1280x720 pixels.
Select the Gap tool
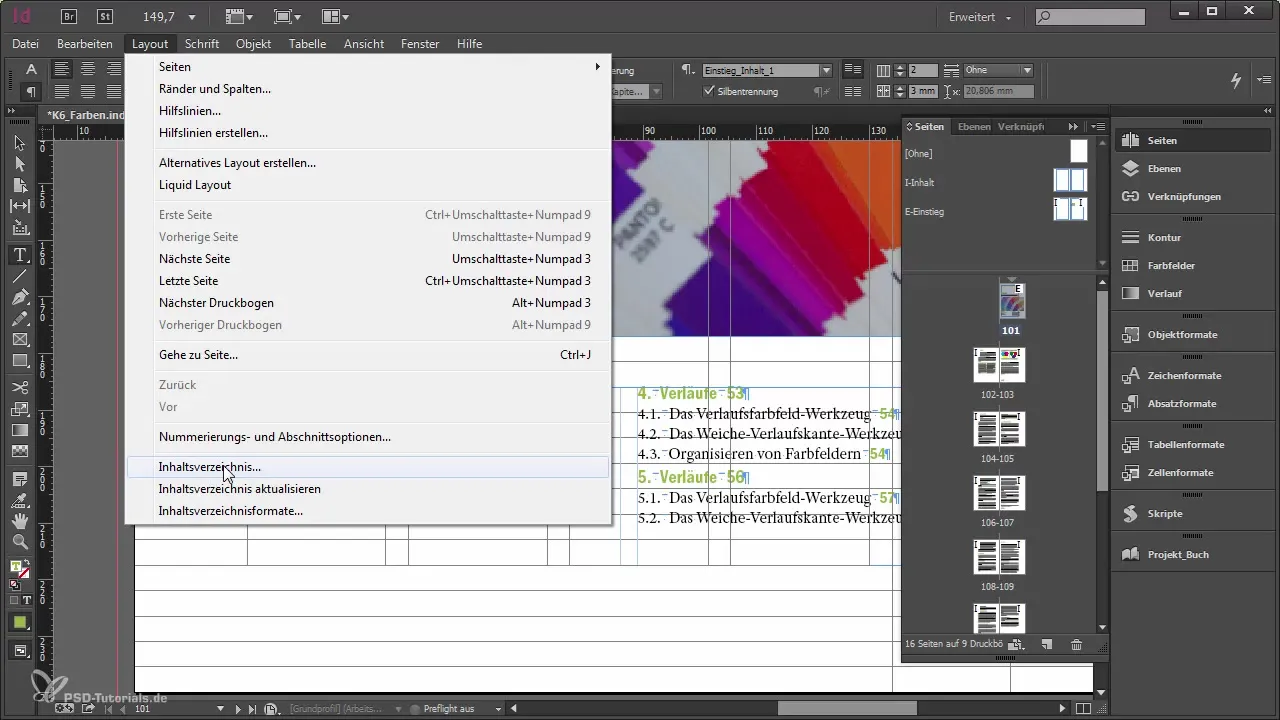click(20, 206)
